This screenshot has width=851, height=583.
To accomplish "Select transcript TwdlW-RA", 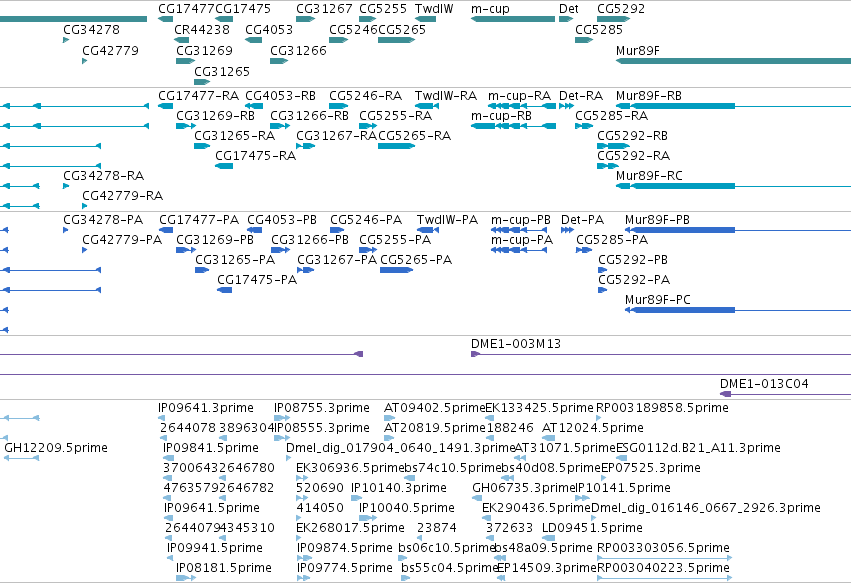I will coord(446,96).
